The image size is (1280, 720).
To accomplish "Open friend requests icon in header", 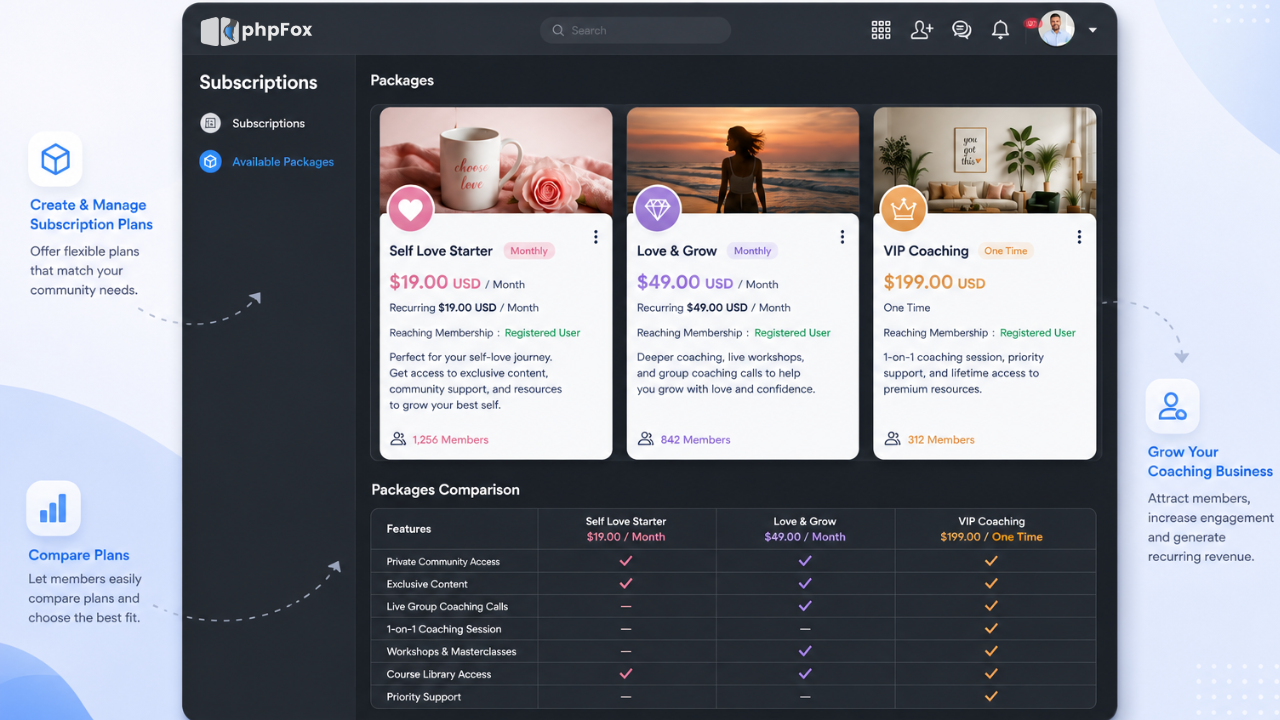I will click(x=922, y=30).
